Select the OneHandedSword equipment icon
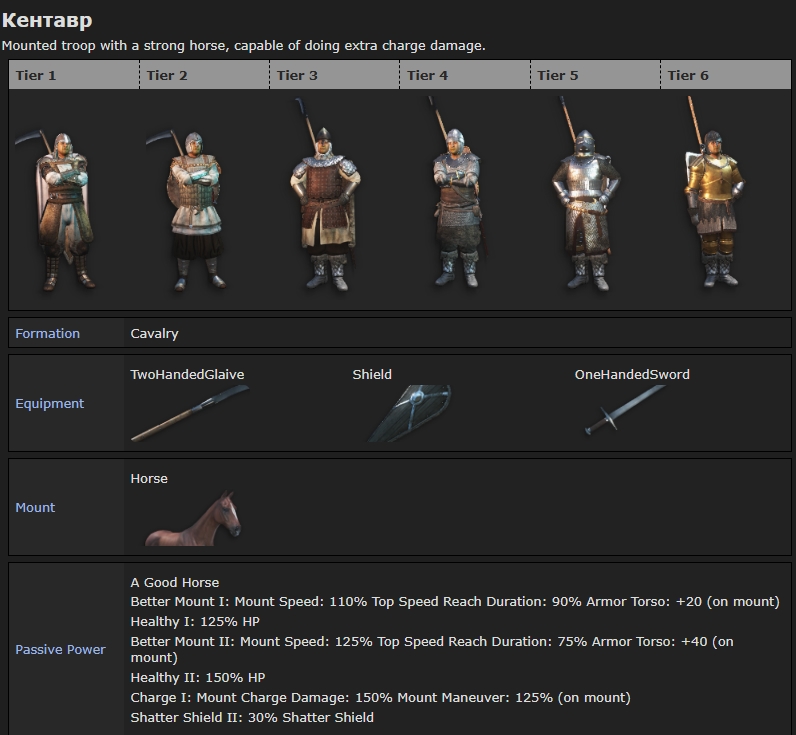Image resolution: width=796 pixels, height=735 pixels. coord(624,410)
